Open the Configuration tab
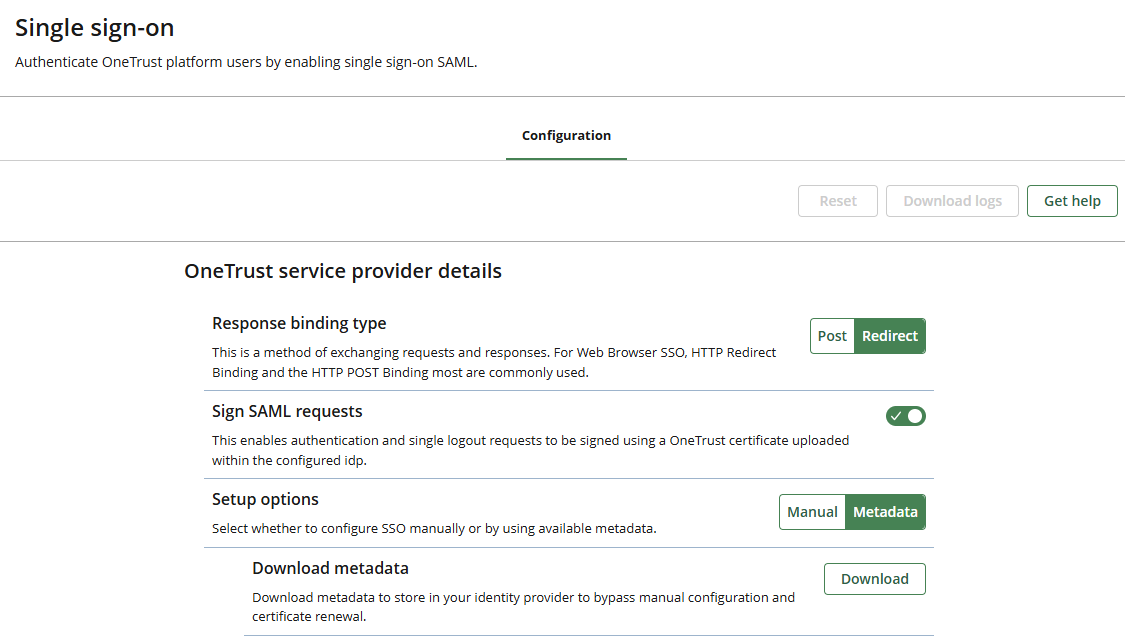The image size is (1125, 643). pos(566,136)
